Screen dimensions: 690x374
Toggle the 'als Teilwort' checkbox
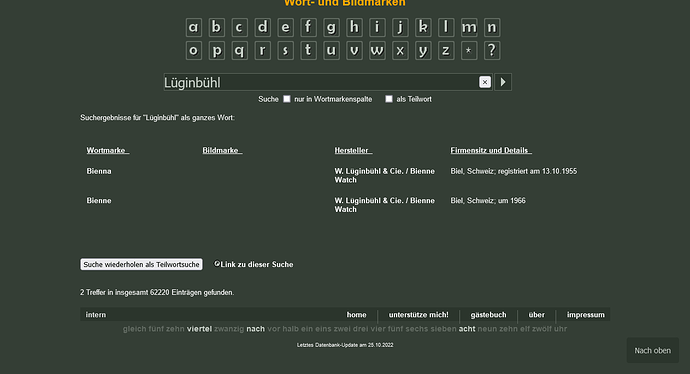tap(389, 99)
